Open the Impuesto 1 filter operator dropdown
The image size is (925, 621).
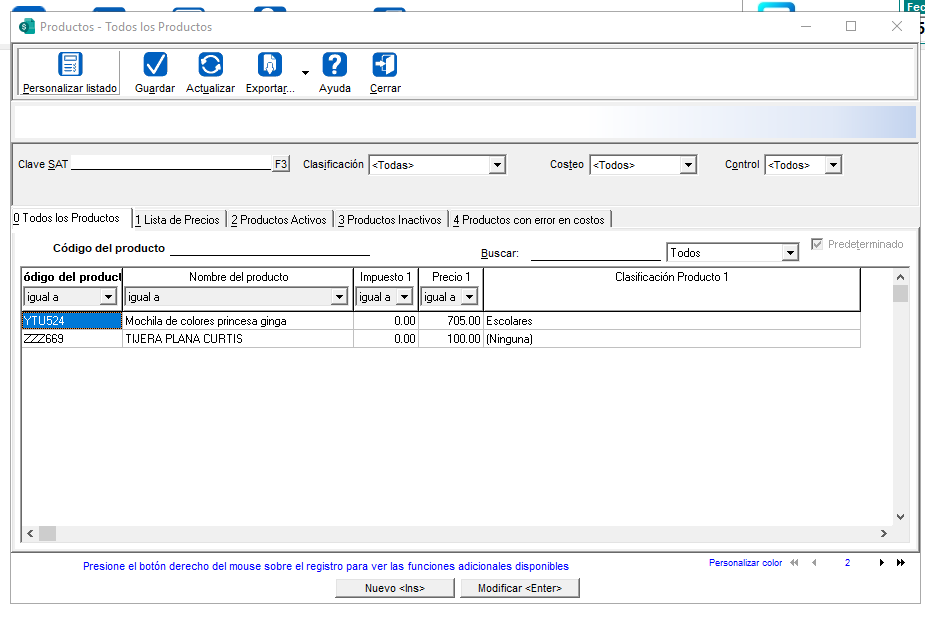click(x=404, y=297)
